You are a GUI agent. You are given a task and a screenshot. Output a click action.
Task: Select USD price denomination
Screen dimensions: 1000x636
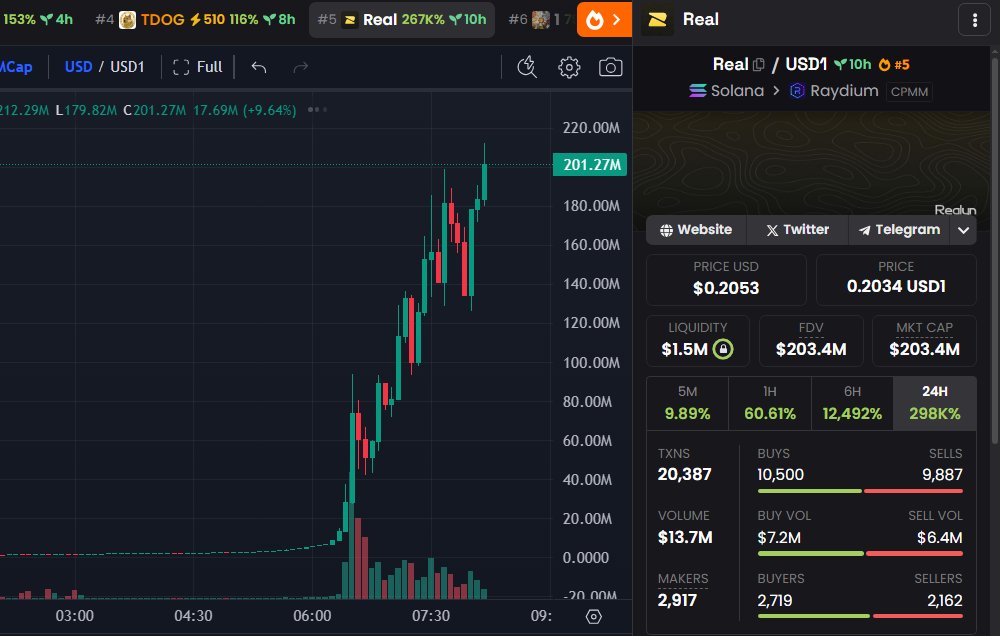click(x=78, y=67)
